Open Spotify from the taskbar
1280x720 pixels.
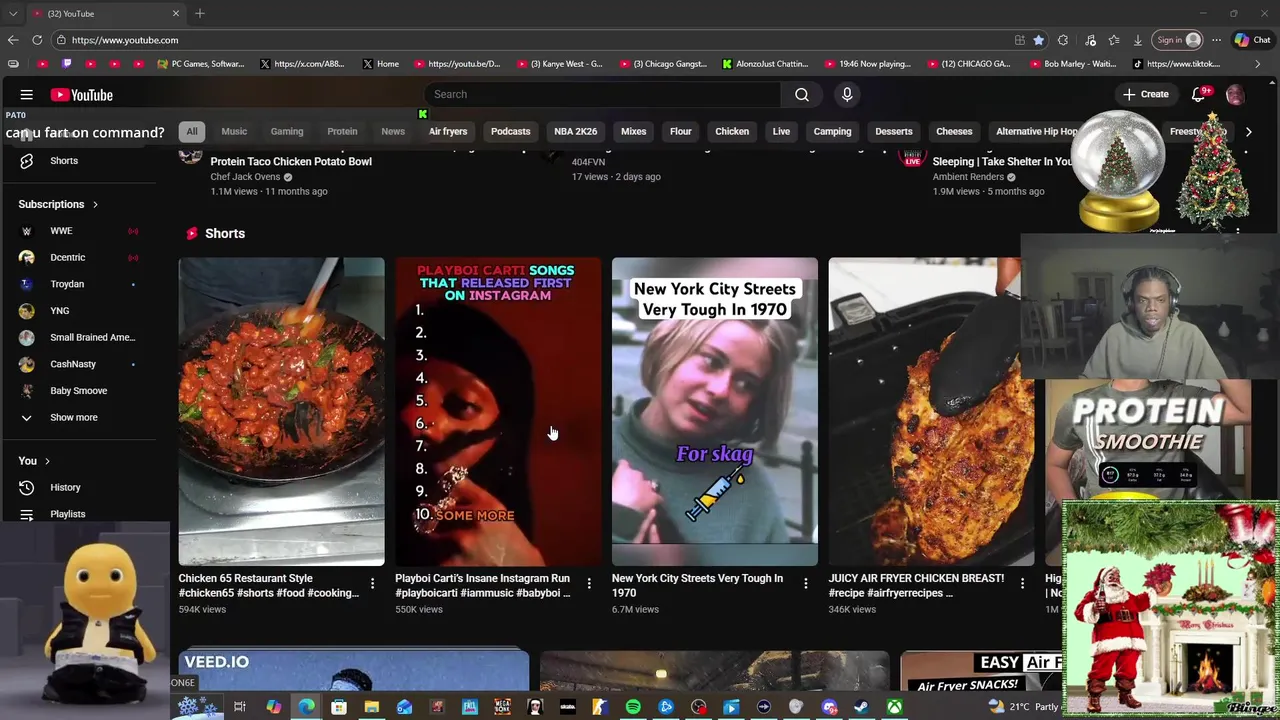633,707
